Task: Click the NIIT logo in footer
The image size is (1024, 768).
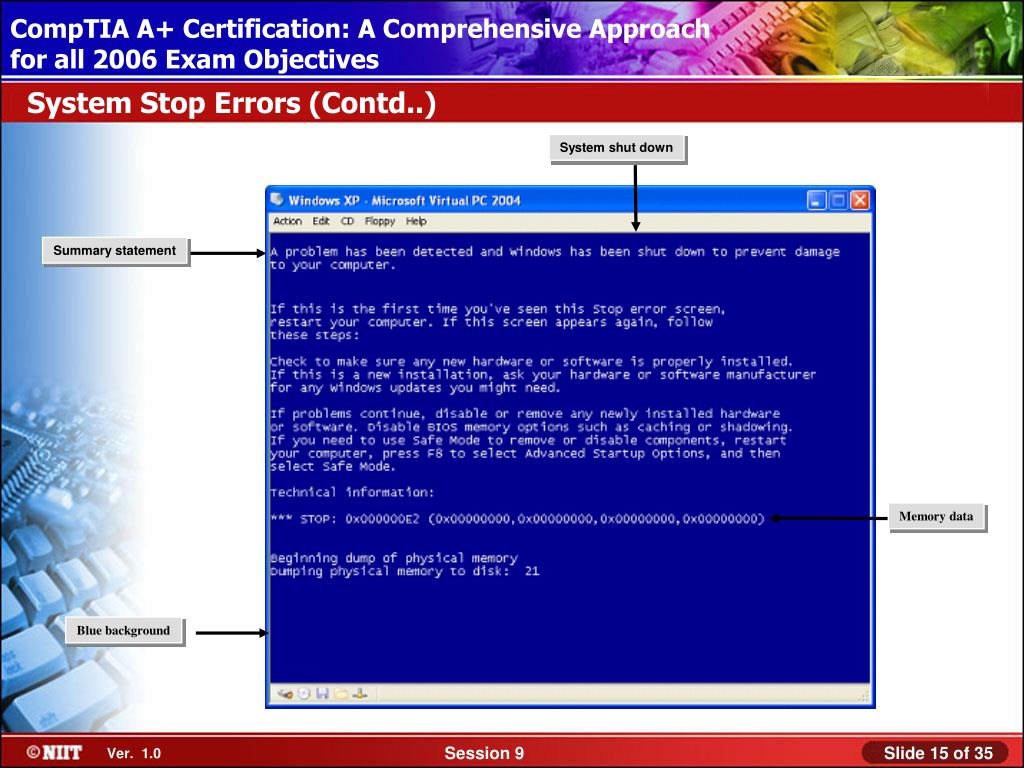Action: [55, 753]
